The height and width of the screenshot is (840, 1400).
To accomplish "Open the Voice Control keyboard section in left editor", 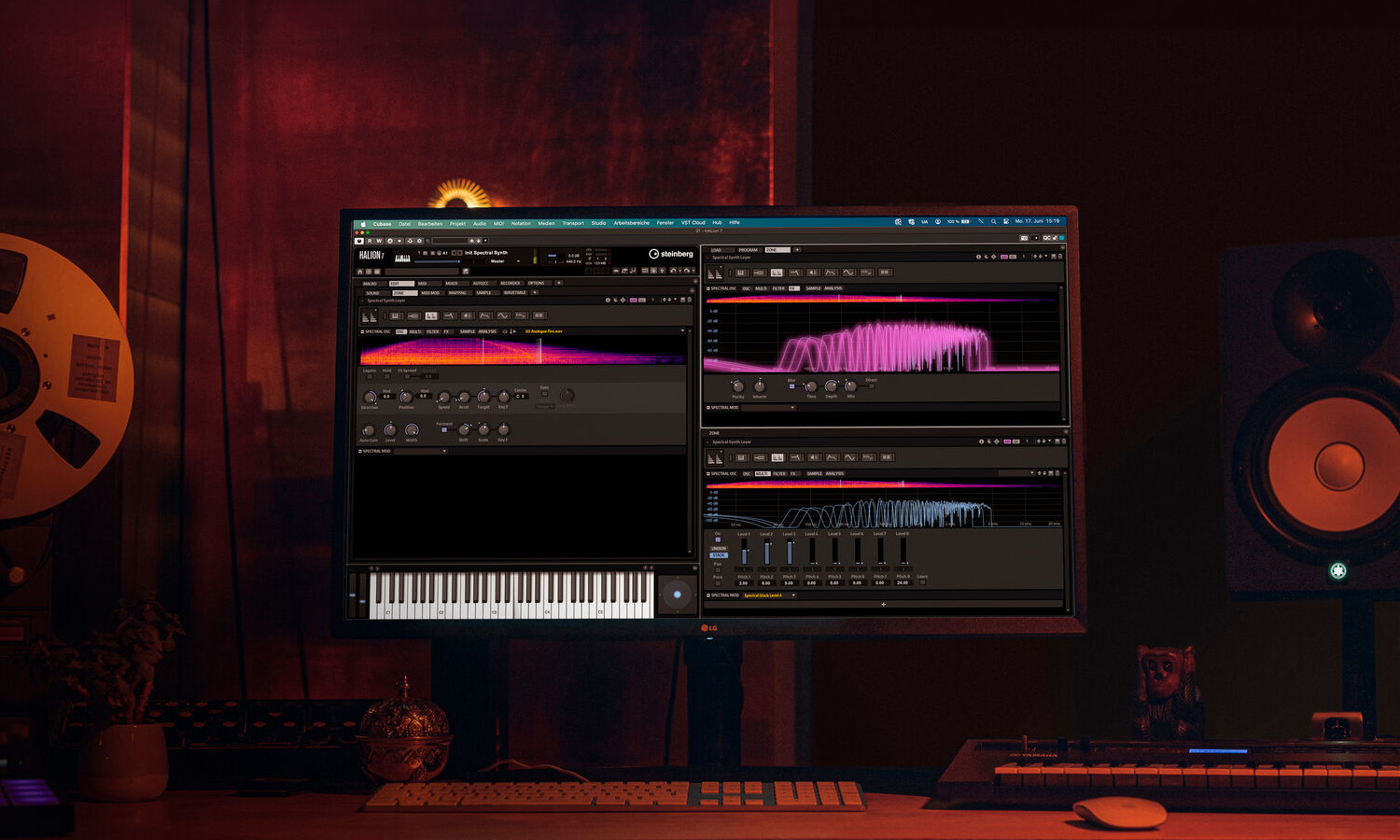I will (395, 315).
